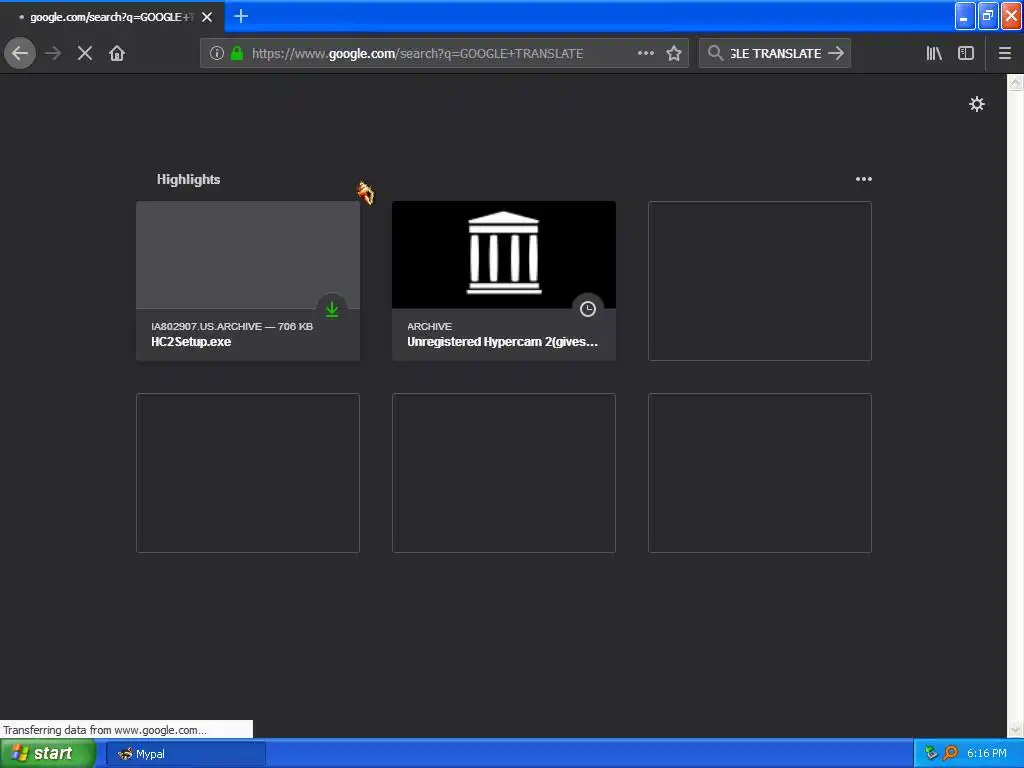Open the HC2Setup.exe download highlight
The height and width of the screenshot is (768, 1024).
(248, 281)
